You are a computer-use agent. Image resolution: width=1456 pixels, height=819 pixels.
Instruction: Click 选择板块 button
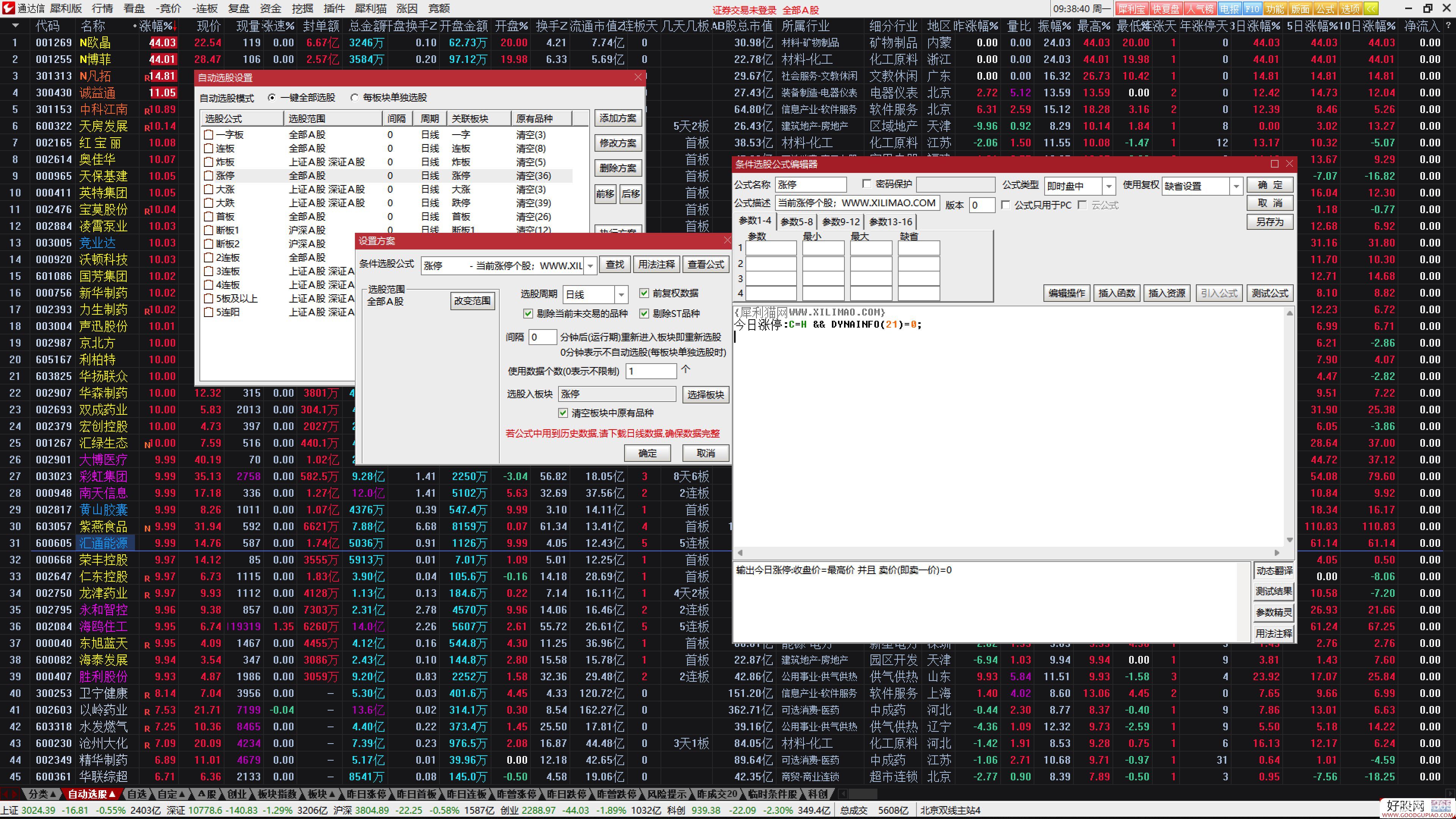pyautogui.click(x=705, y=394)
